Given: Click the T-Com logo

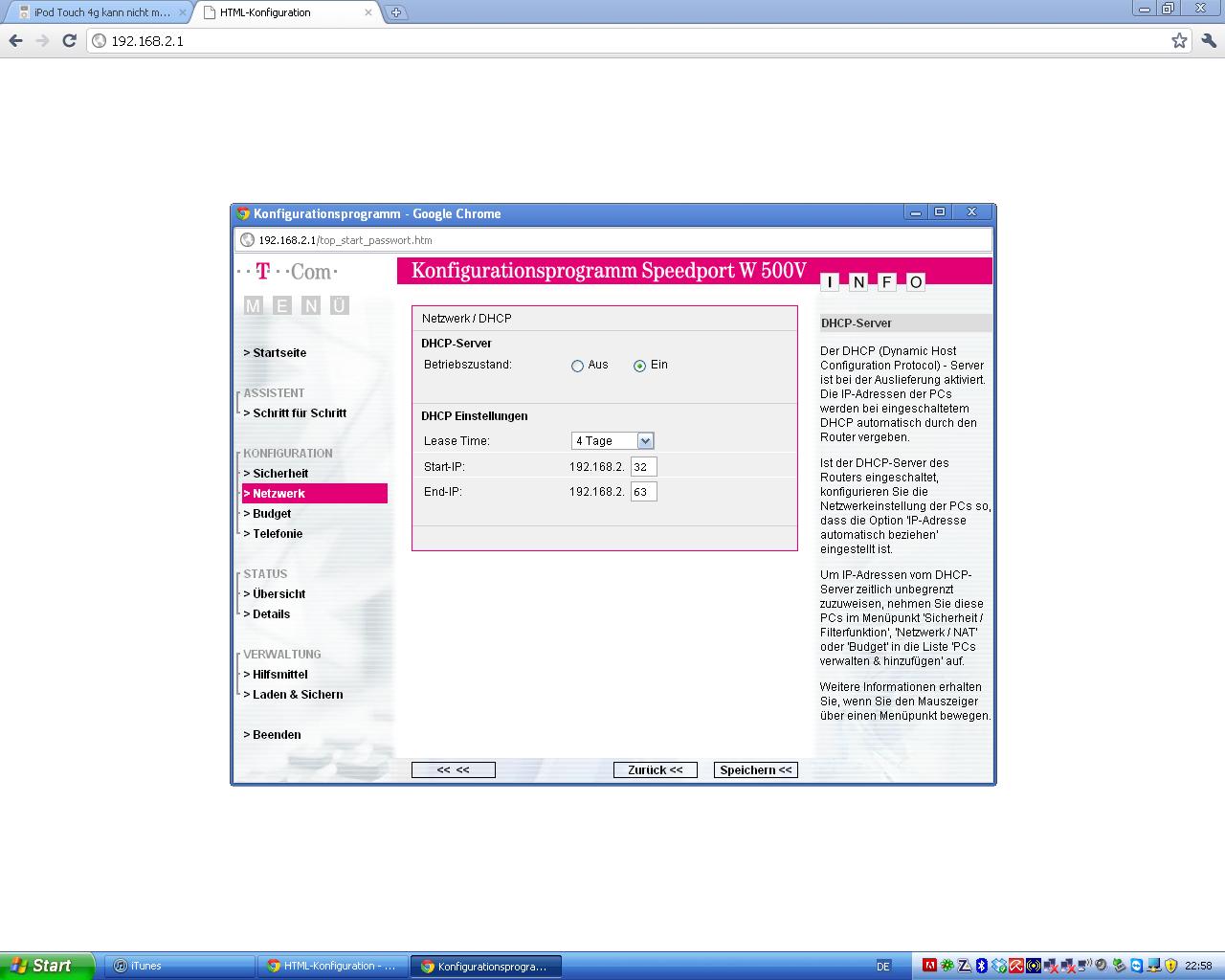Looking at the screenshot, I should pyautogui.click(x=287, y=272).
